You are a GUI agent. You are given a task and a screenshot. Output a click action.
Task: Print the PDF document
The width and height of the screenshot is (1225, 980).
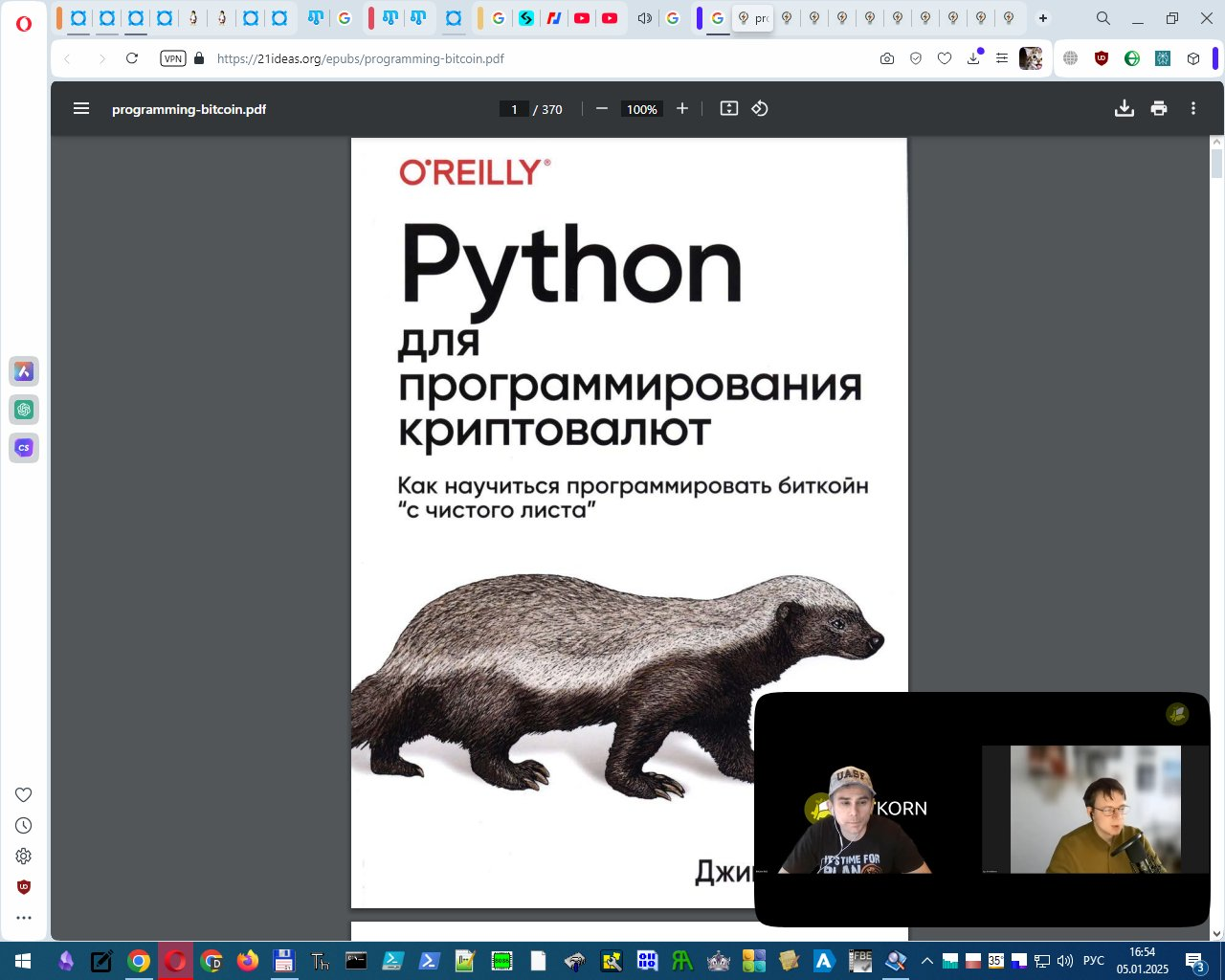point(1159,109)
